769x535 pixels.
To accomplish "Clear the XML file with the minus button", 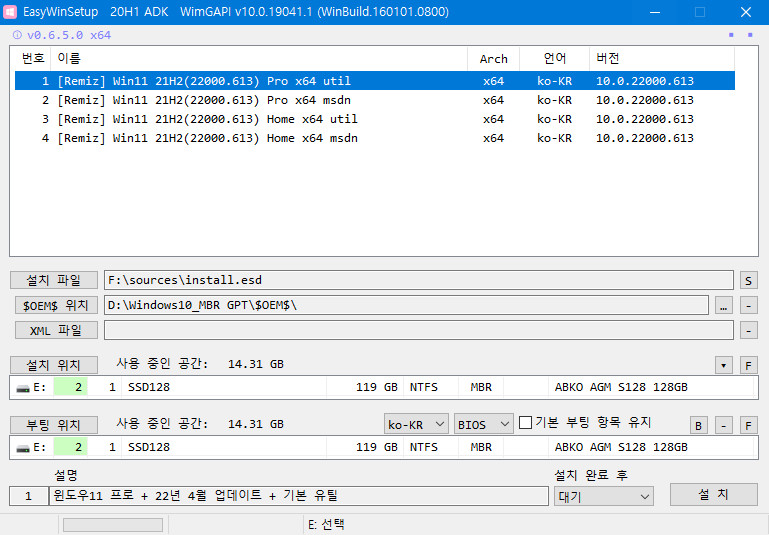I will [x=748, y=331].
